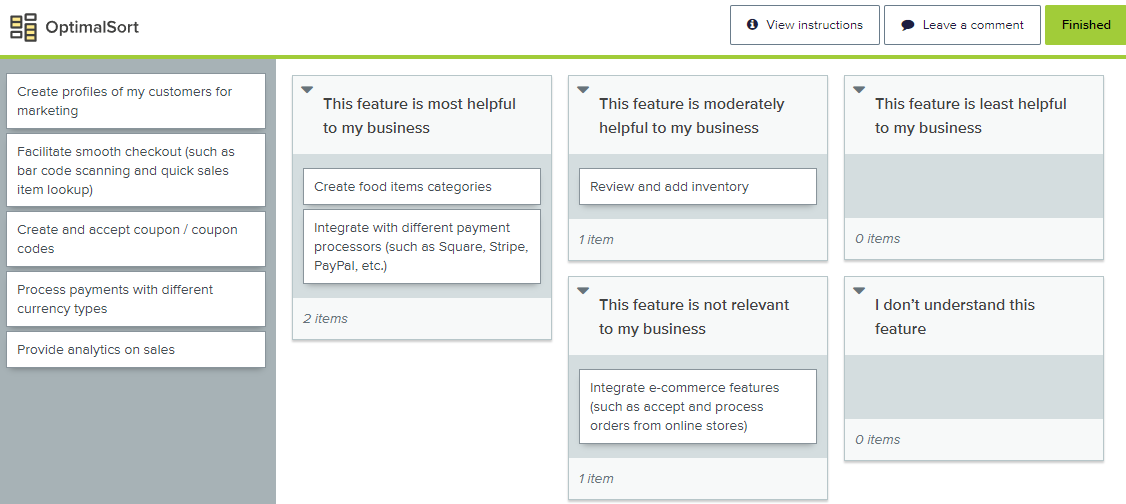The height and width of the screenshot is (504, 1126).
Task: Open View instructions
Action: 804,25
